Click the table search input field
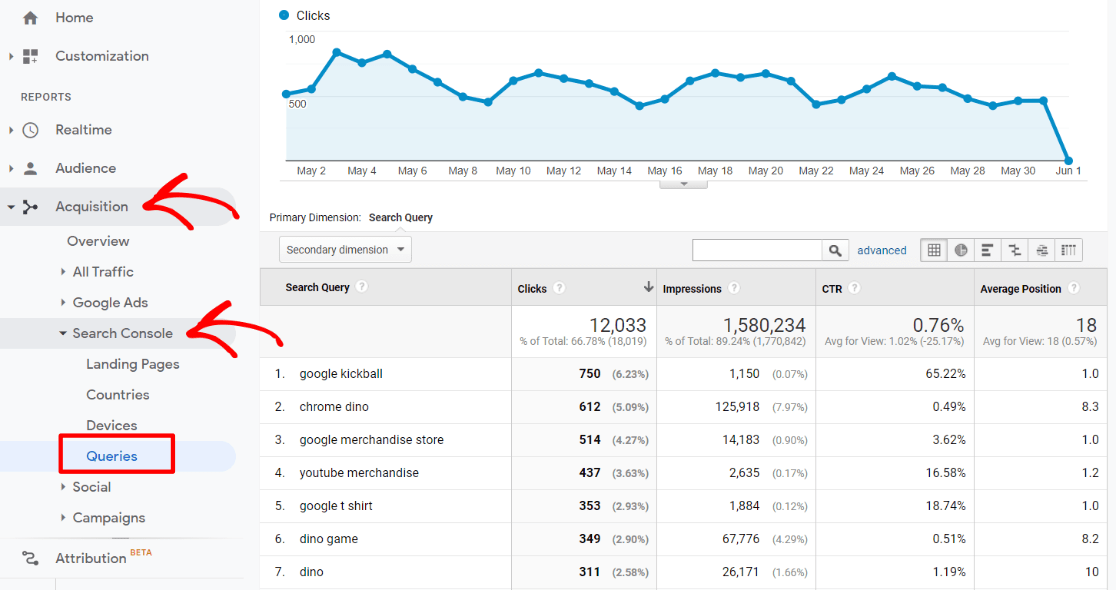 pyautogui.click(x=757, y=250)
